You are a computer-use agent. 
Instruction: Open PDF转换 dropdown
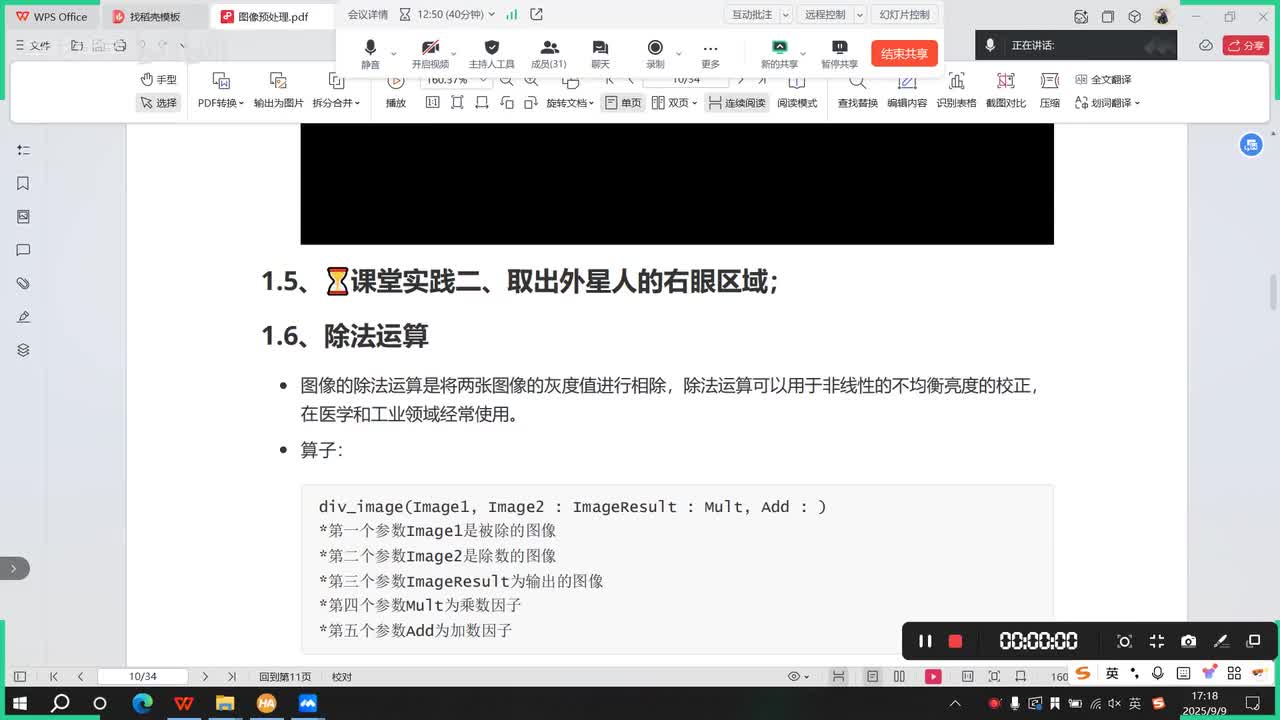tap(221, 90)
